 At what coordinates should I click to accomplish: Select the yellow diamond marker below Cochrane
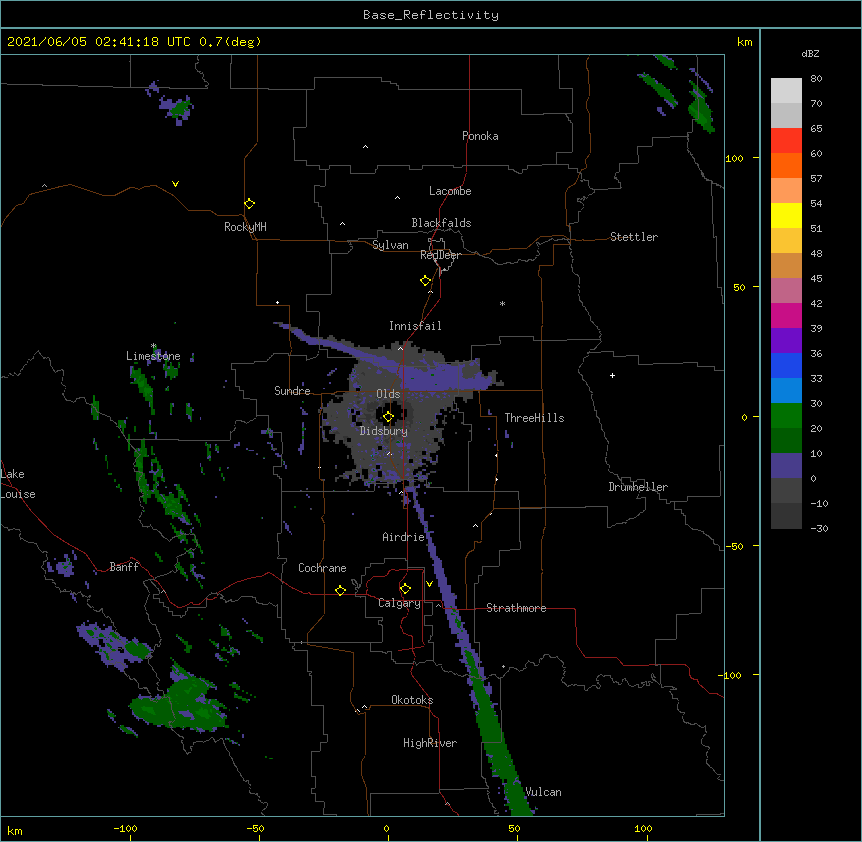click(x=340, y=590)
